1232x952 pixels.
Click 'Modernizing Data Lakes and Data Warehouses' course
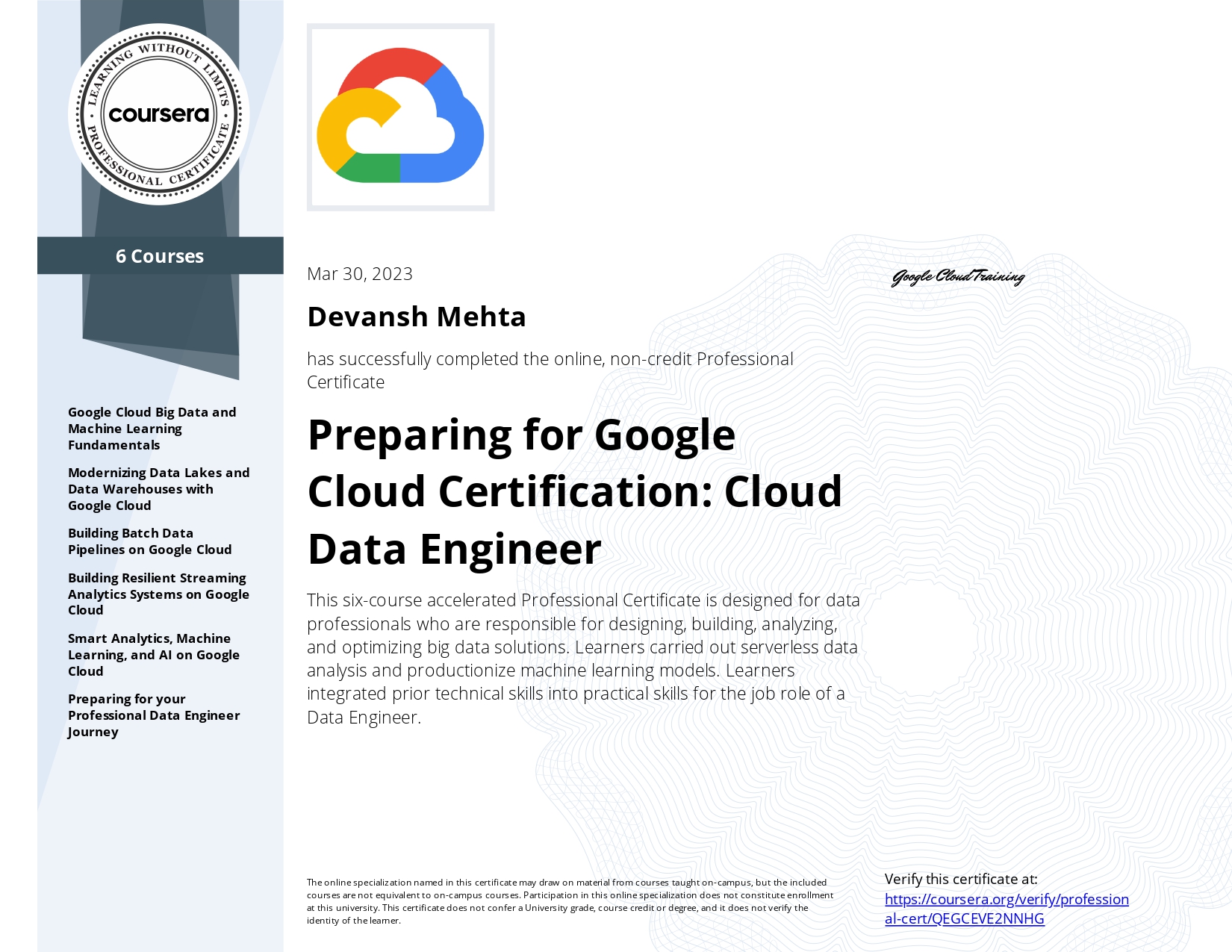[158, 489]
